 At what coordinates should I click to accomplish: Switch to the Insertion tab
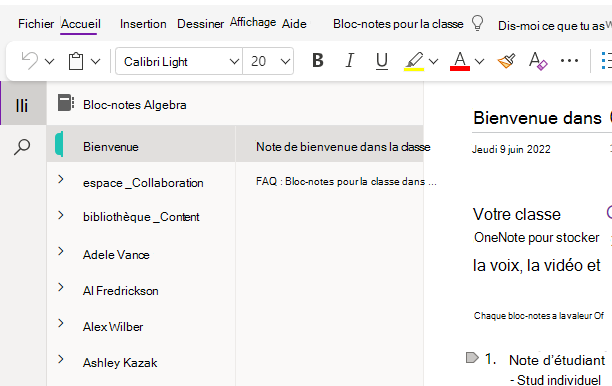click(x=143, y=24)
